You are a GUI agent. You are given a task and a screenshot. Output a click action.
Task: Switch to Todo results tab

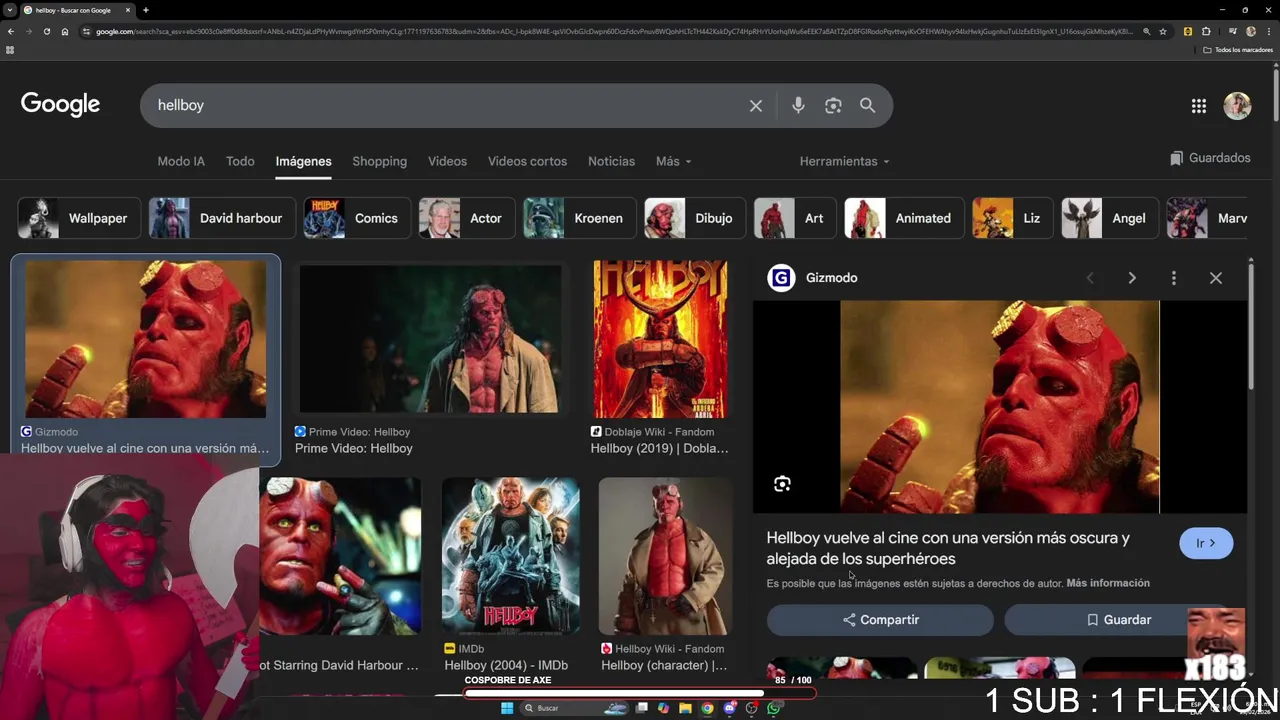pos(240,161)
